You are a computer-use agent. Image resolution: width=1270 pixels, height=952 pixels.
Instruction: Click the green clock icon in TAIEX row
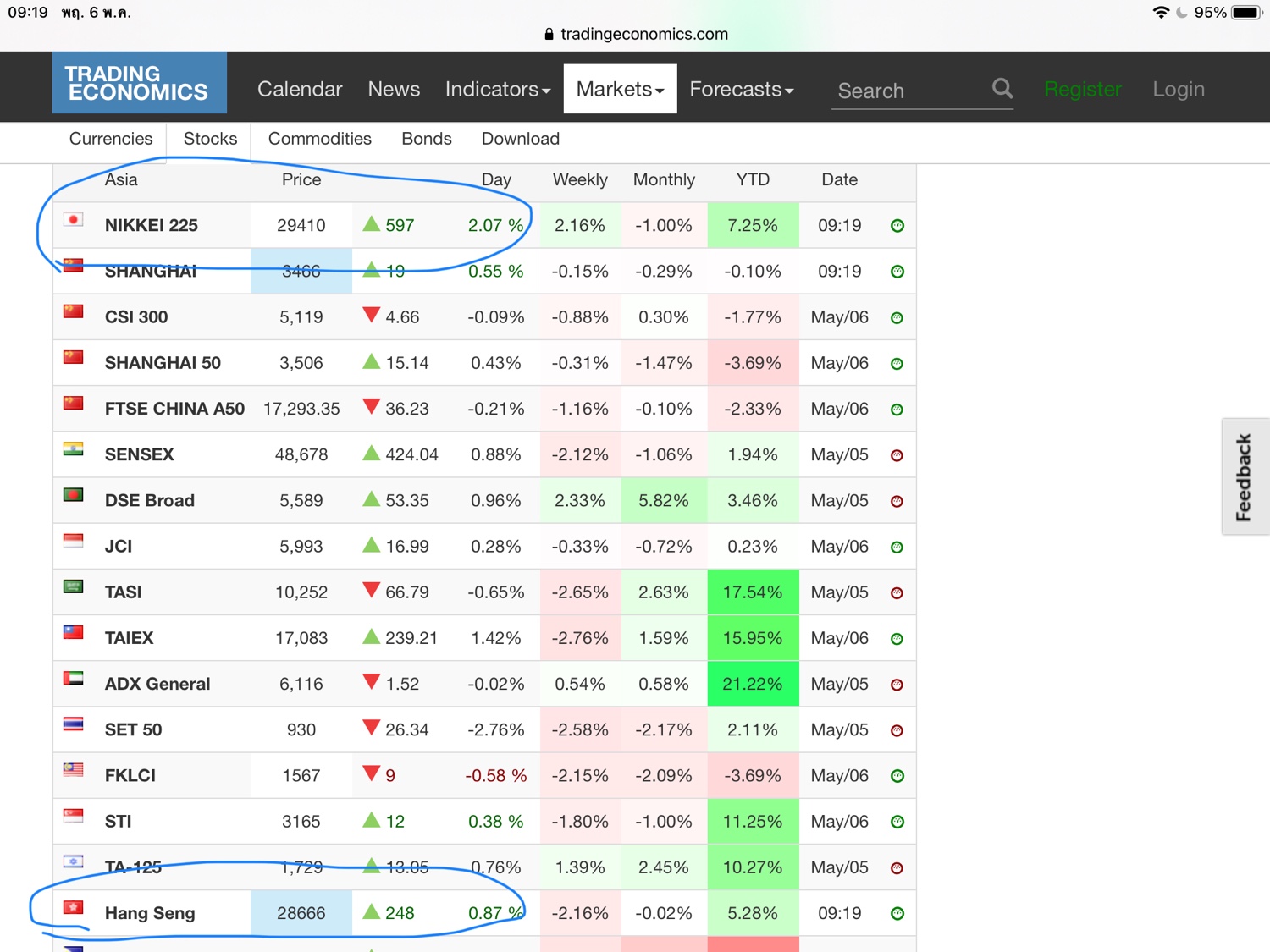coord(897,639)
